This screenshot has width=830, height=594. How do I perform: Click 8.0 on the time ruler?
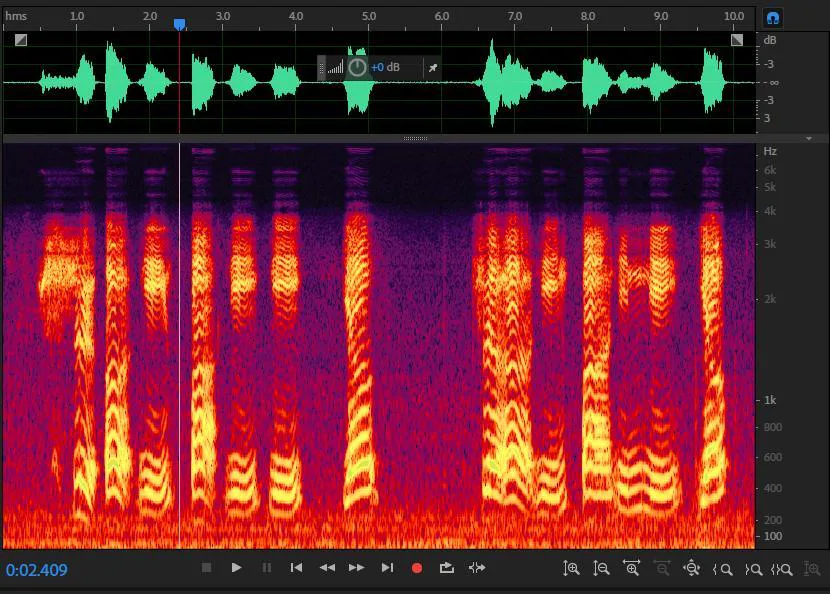[588, 16]
